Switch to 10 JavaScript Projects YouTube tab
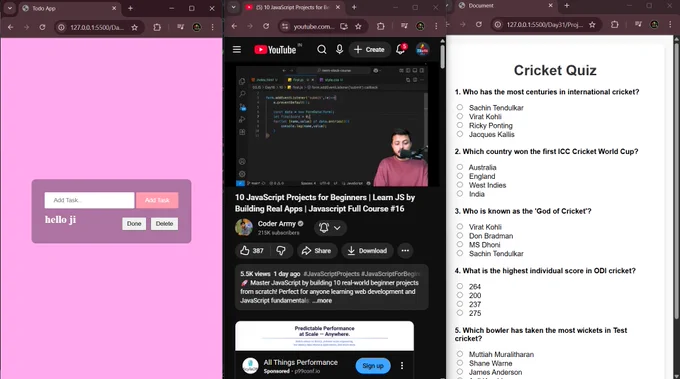Image resolution: width=680 pixels, height=379 pixels. point(293,7)
